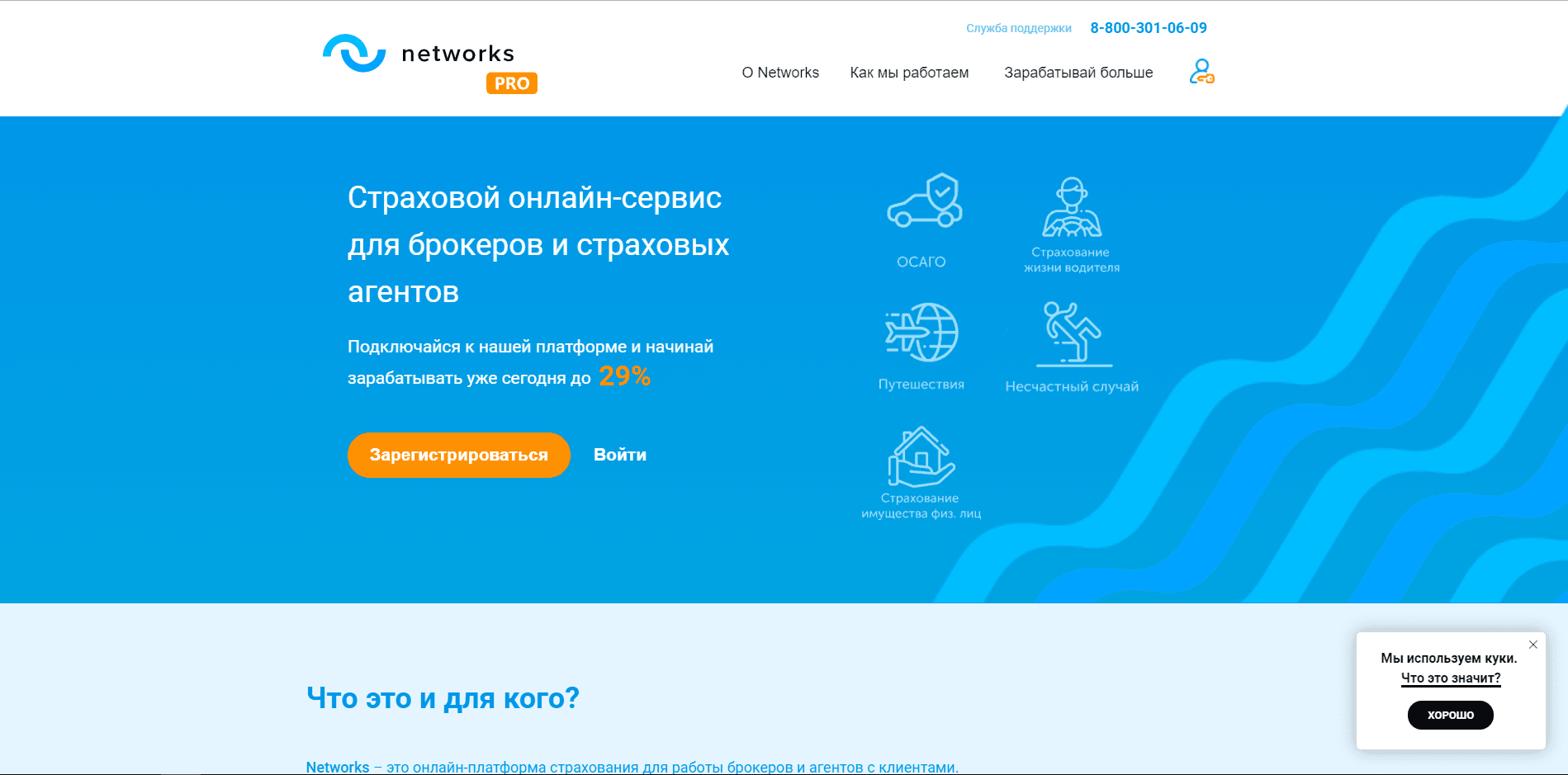Open the О Networks menu item
The height and width of the screenshot is (775, 1568).
[x=779, y=73]
